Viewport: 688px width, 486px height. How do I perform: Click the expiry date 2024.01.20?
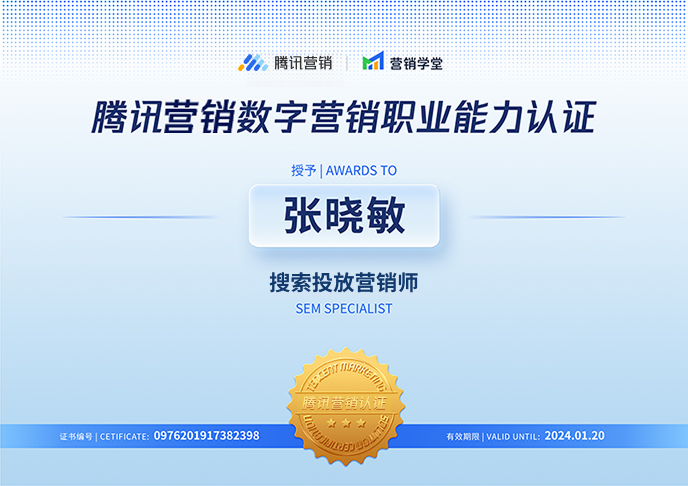pyautogui.click(x=575, y=436)
